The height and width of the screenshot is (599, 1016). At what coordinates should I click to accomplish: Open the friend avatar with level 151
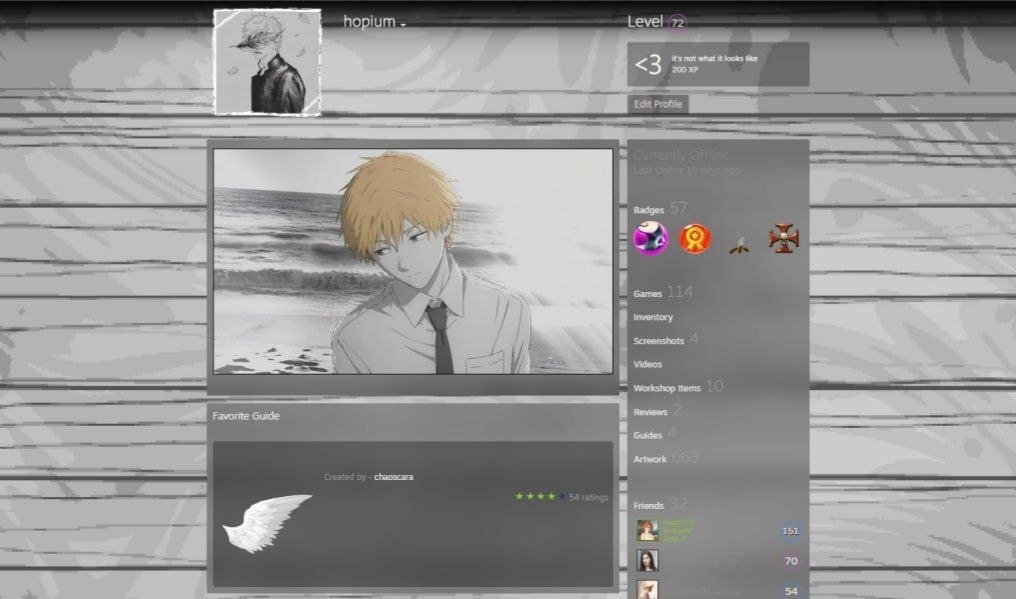coord(647,530)
